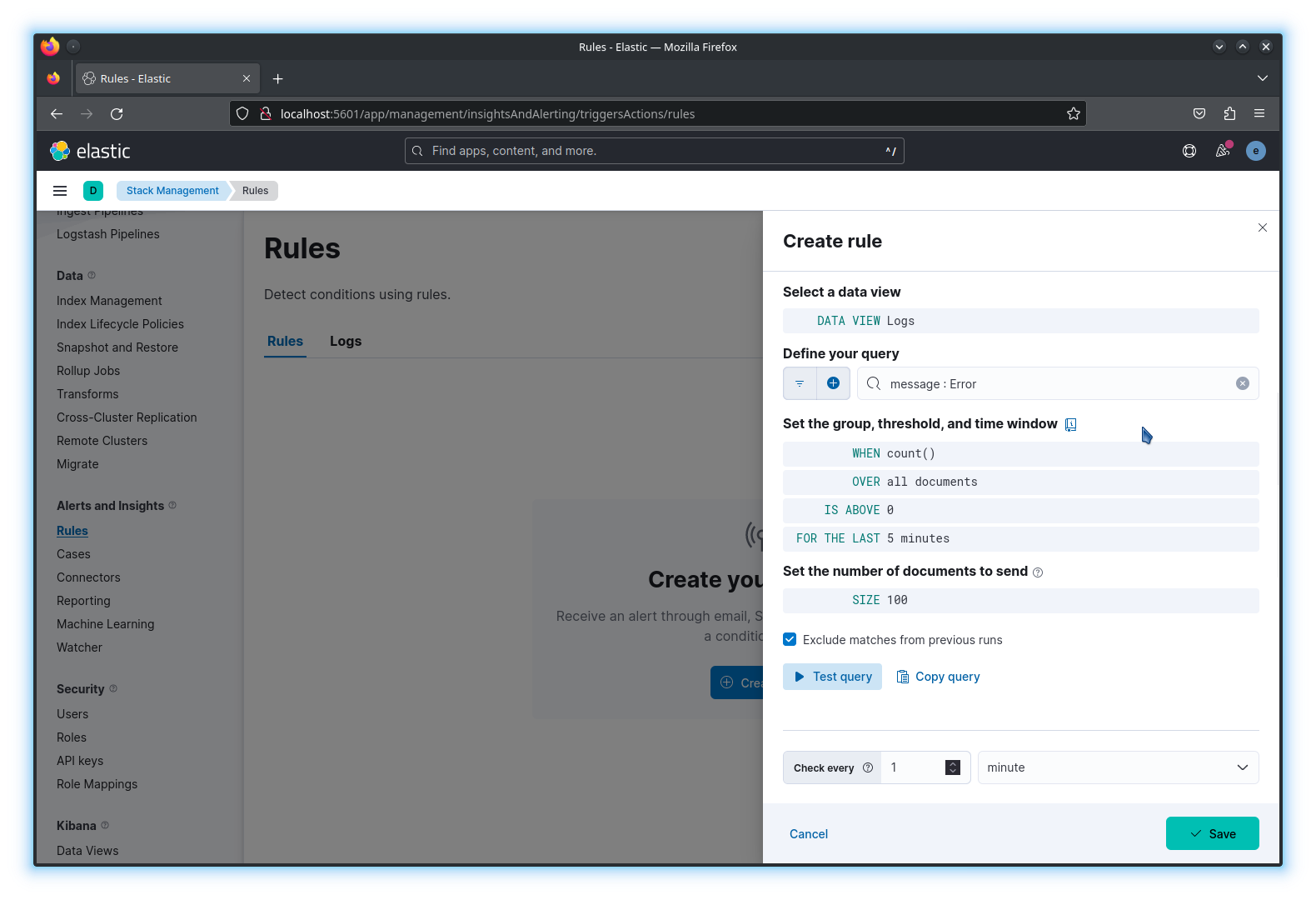Expand IS ABOVE 0 threshold
The image size is (1316, 900).
(1021, 510)
